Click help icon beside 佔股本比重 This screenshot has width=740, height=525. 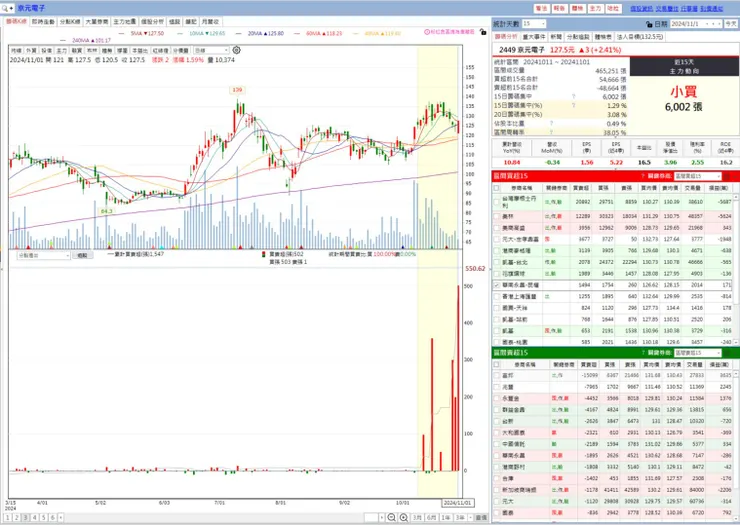coord(551,124)
